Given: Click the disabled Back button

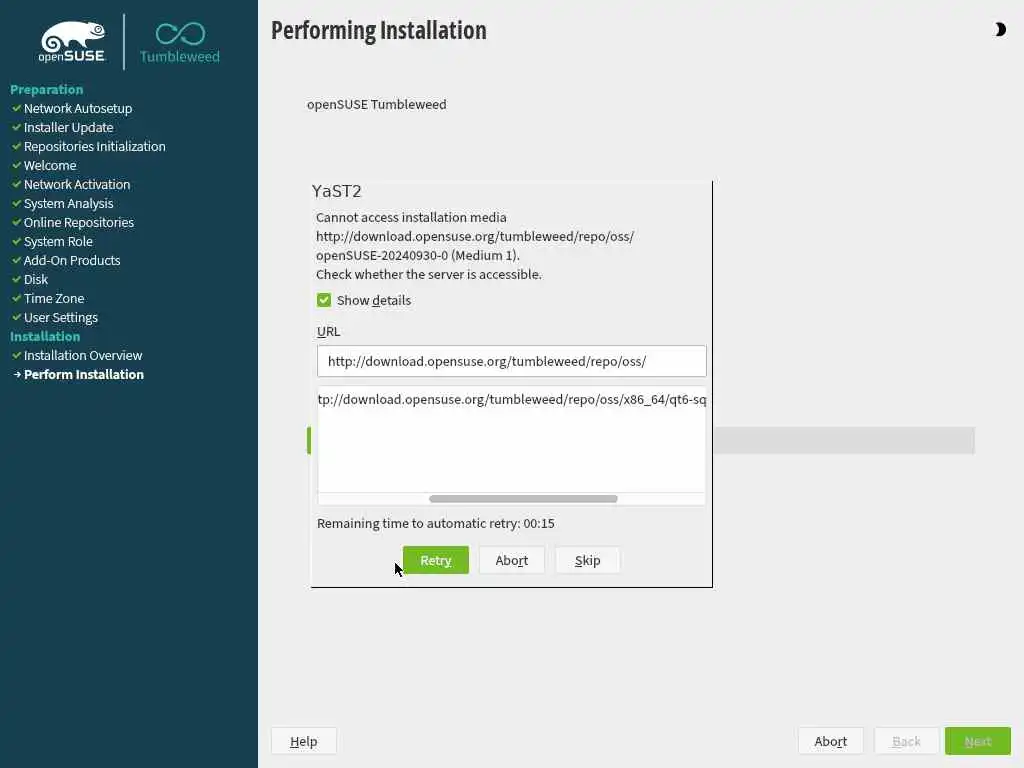Looking at the screenshot, I should pos(906,741).
